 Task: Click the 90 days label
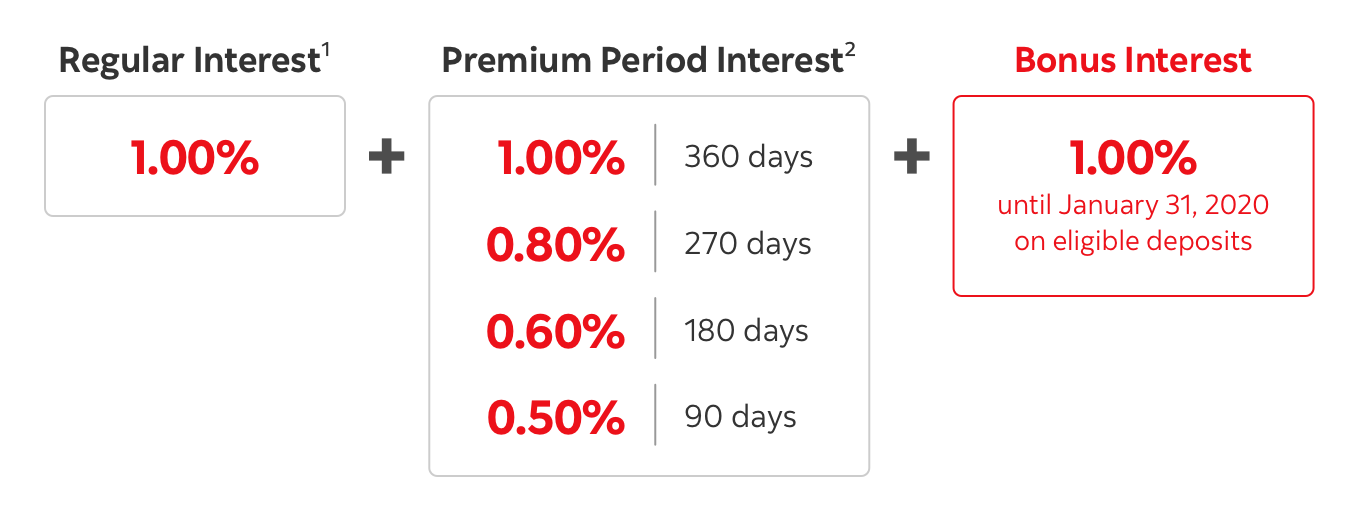(740, 417)
